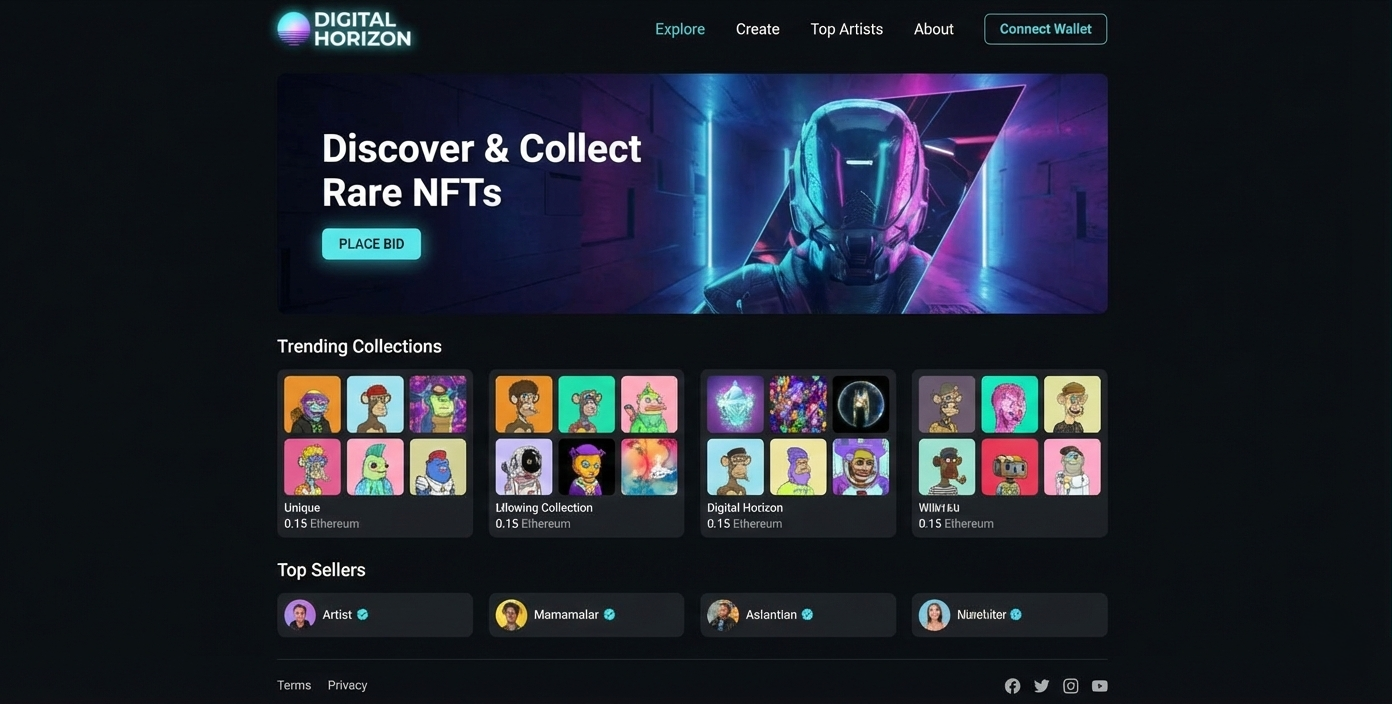Open the Instagram icon in footer

pos(1070,686)
